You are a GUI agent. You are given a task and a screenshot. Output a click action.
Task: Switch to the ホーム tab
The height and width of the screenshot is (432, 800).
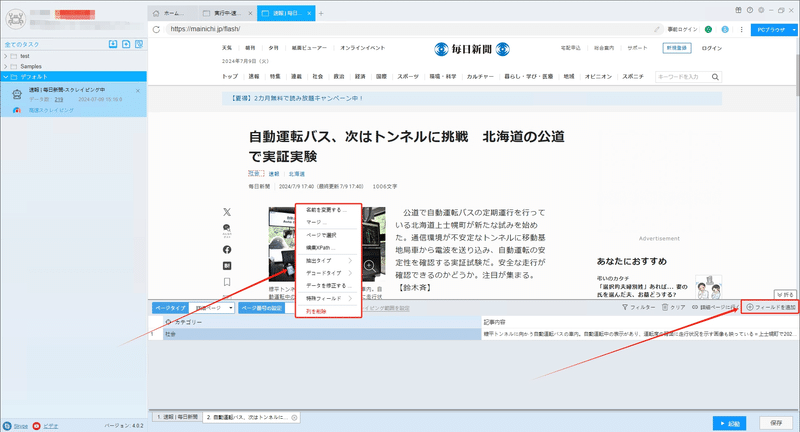coord(173,13)
